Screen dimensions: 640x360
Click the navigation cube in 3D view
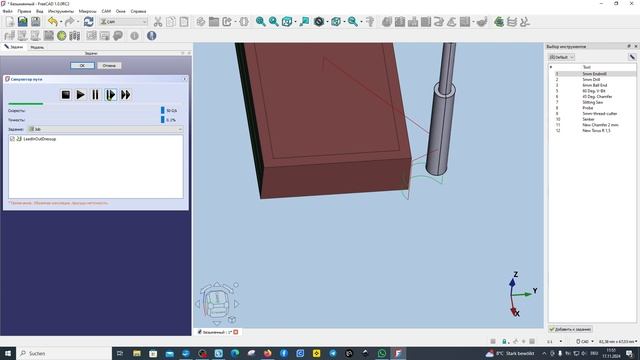(x=218, y=303)
